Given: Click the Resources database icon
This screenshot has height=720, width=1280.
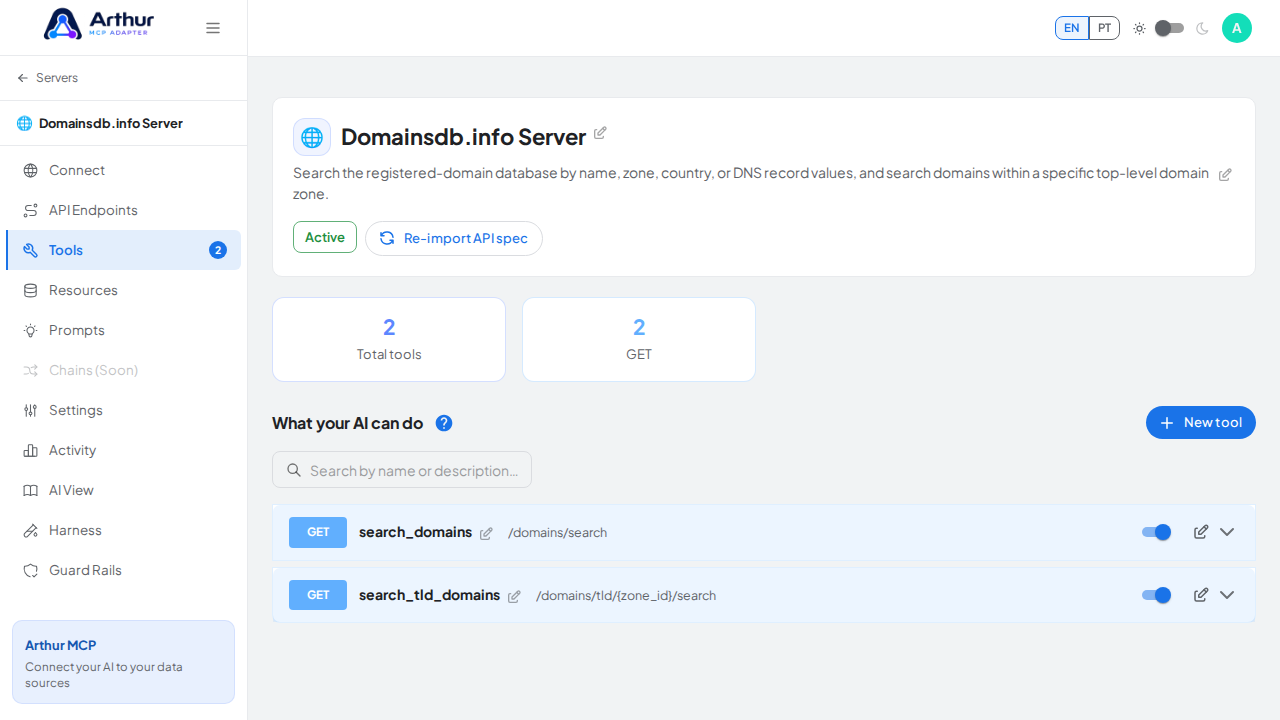Looking at the screenshot, I should (x=31, y=290).
